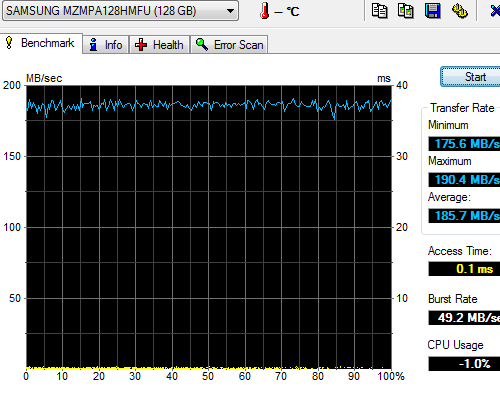Click the 185.7 MB/s average value
This screenshot has height=395, width=500.
pos(464,216)
